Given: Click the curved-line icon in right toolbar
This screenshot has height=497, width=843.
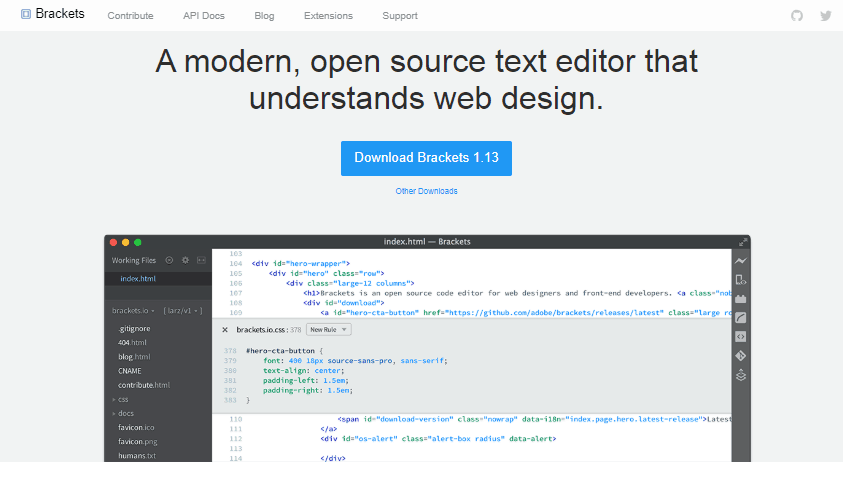Looking at the screenshot, I should [741, 317].
